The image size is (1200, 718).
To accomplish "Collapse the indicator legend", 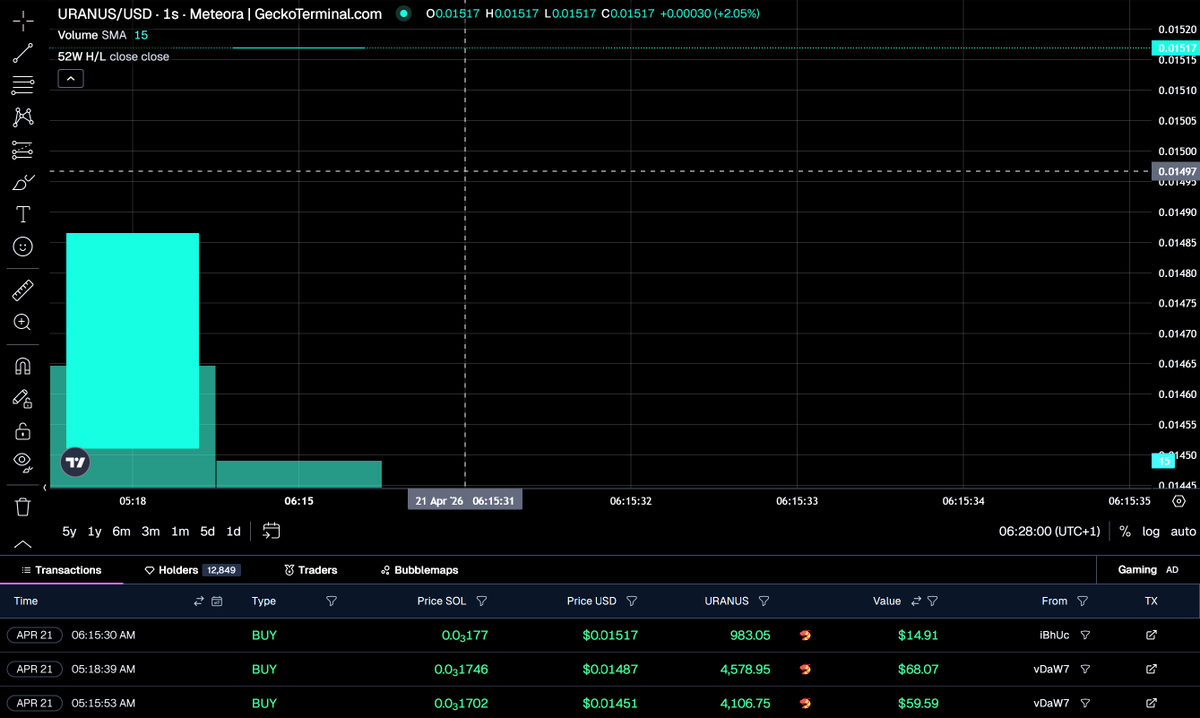I will coord(70,79).
